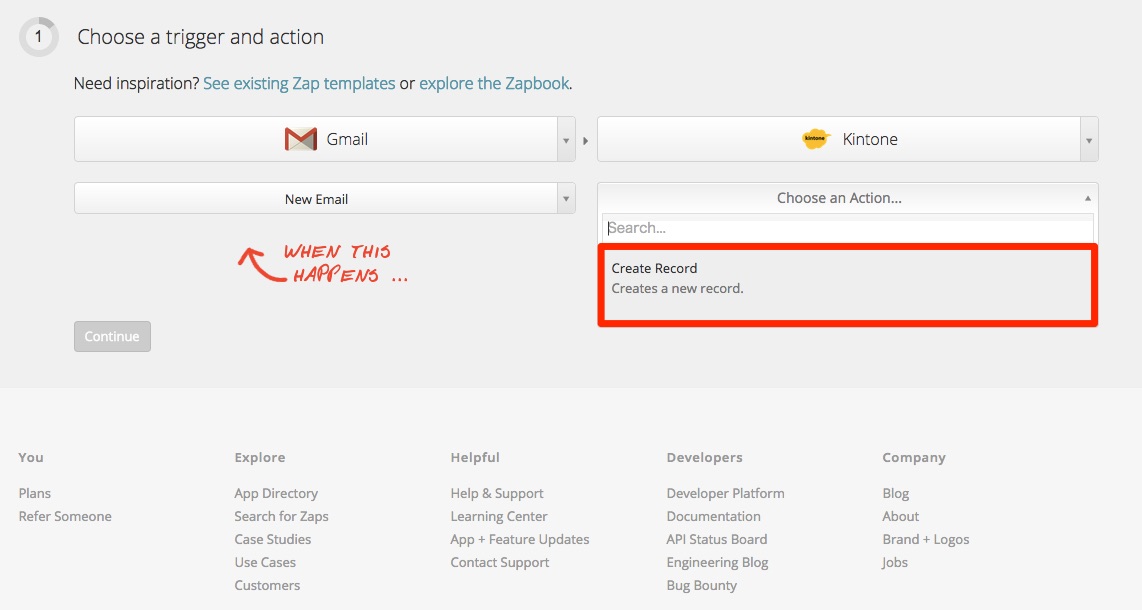Open Brand + Logos link
The width and height of the screenshot is (1142, 610).
[x=926, y=539]
